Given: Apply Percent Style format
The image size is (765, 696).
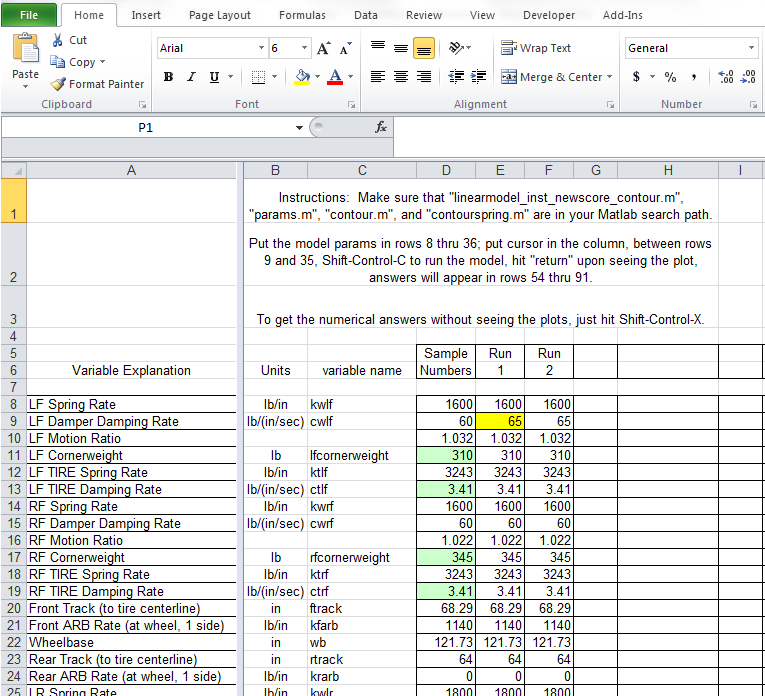Looking at the screenshot, I should point(670,77).
